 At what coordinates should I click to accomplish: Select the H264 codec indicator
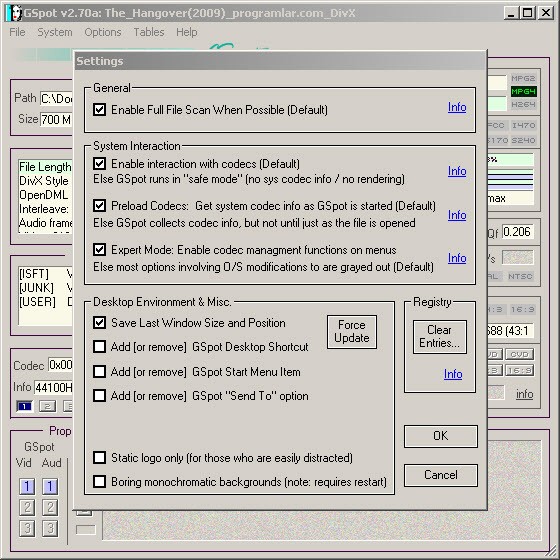click(523, 104)
